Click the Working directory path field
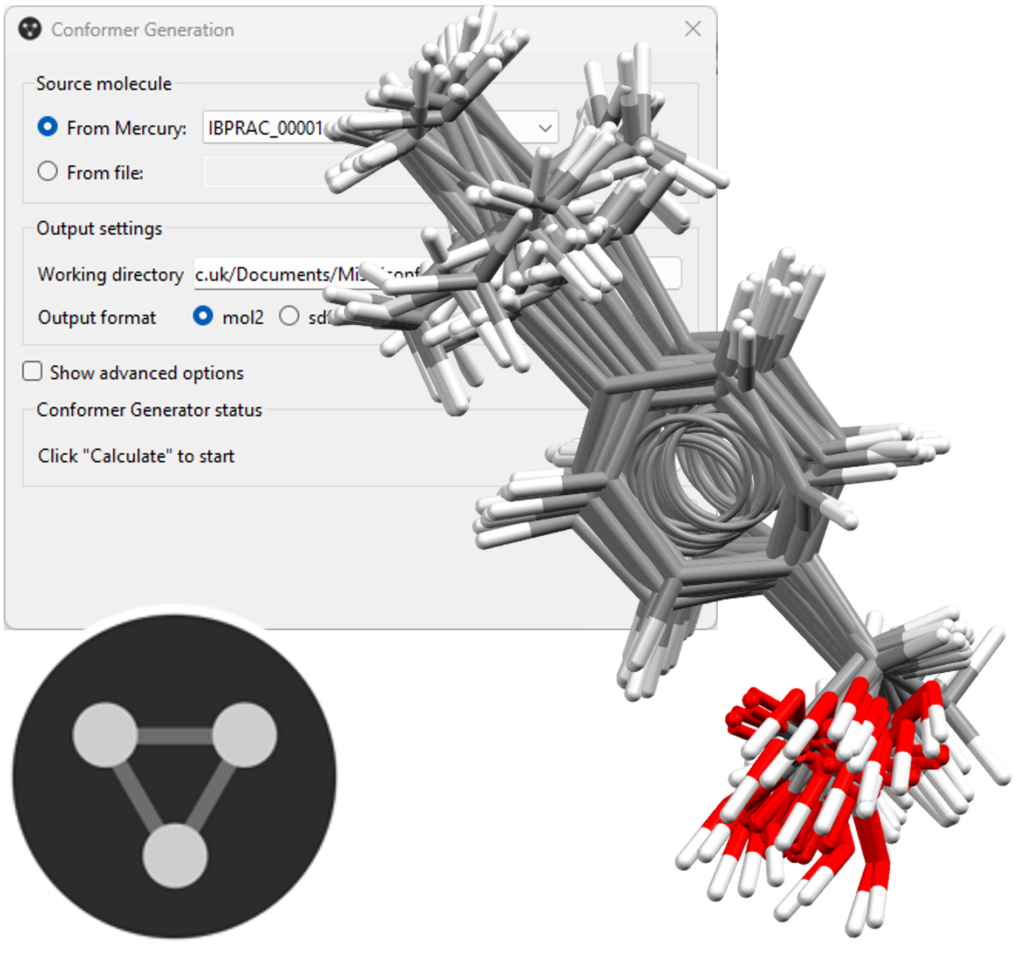 click(x=438, y=274)
